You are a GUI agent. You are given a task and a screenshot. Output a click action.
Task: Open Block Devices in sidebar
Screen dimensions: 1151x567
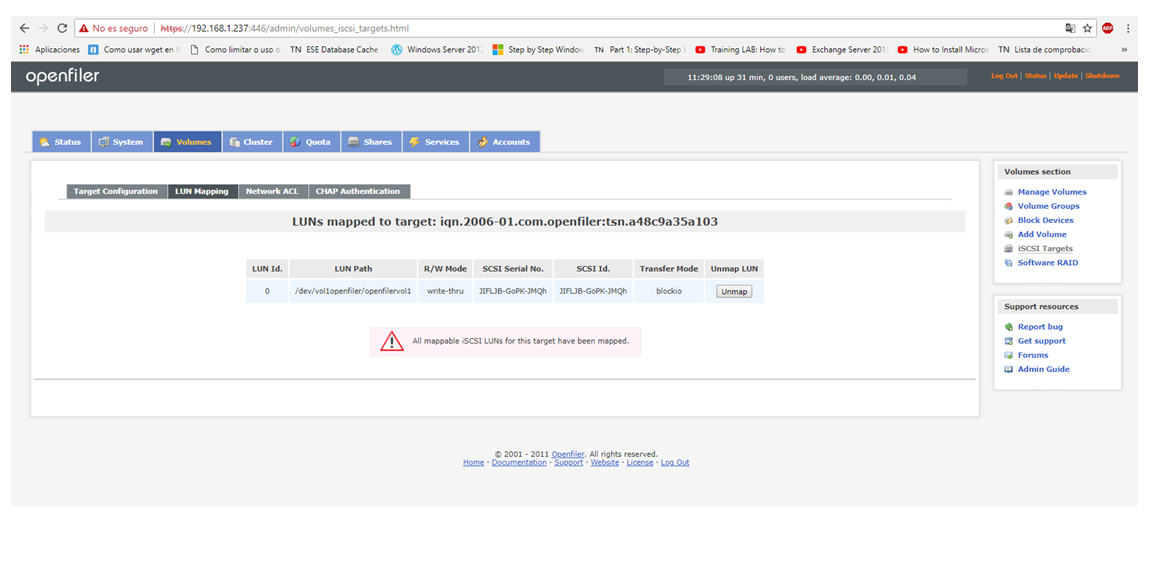pyautogui.click(x=1045, y=220)
